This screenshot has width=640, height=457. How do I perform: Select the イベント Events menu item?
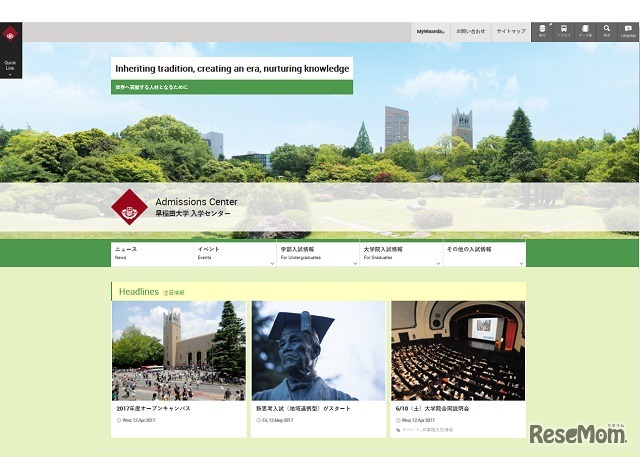[235, 254]
